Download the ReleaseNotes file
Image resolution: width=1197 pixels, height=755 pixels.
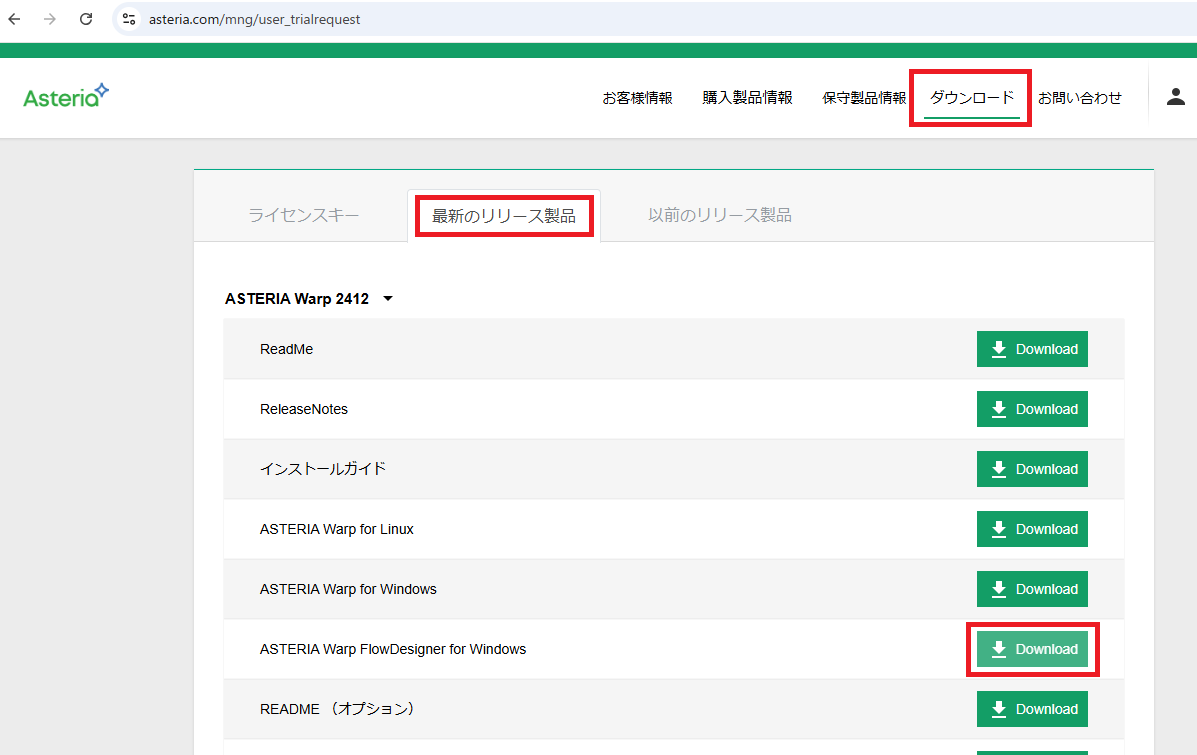coord(1032,409)
